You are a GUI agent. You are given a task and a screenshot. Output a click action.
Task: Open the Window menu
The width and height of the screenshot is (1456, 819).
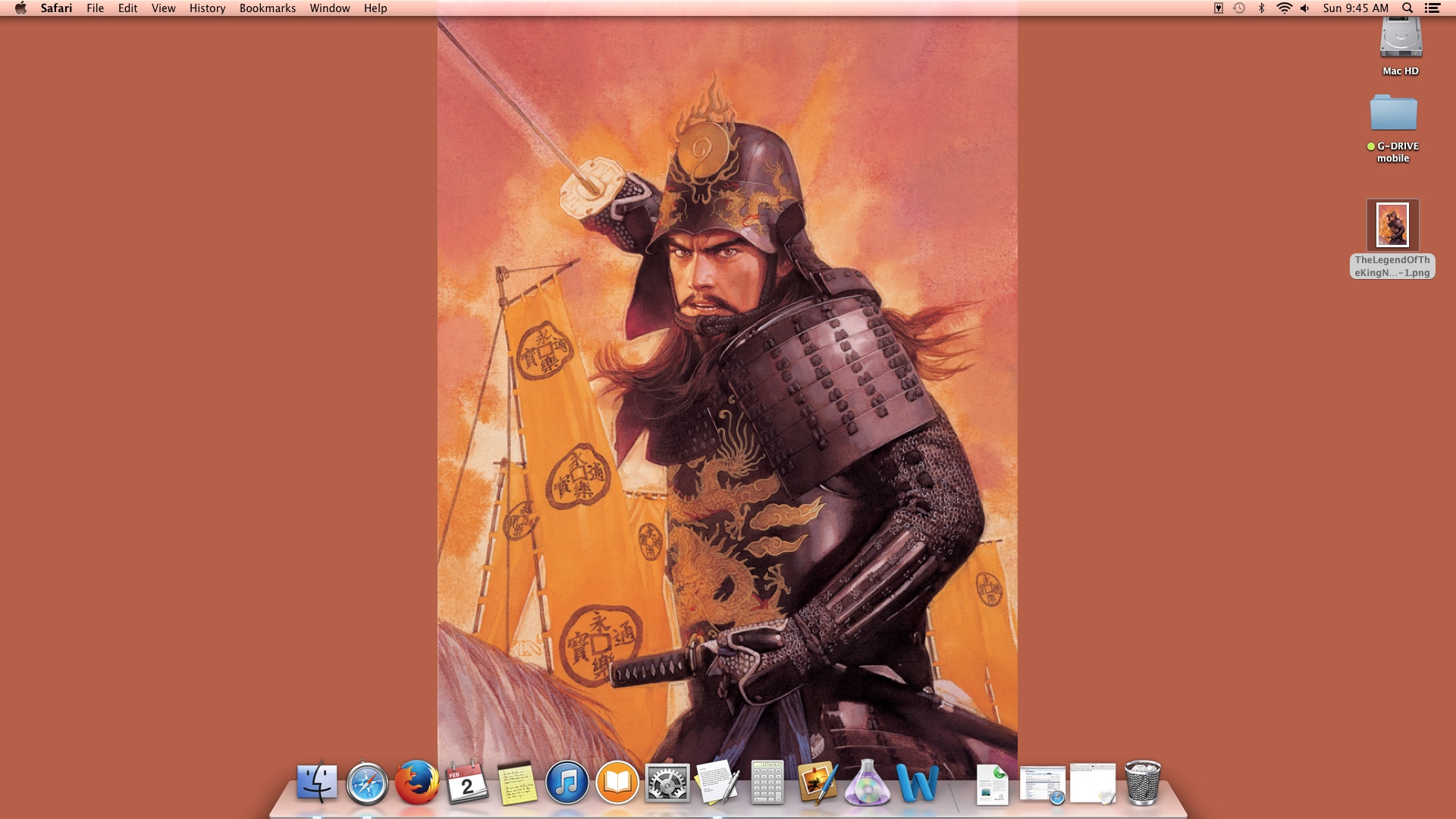330,8
